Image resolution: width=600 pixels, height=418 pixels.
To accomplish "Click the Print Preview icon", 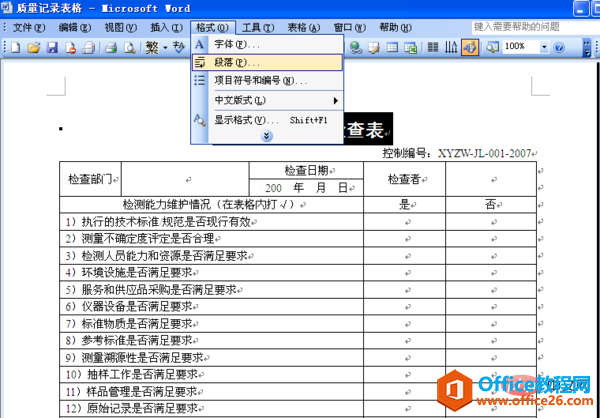I will pos(129,47).
